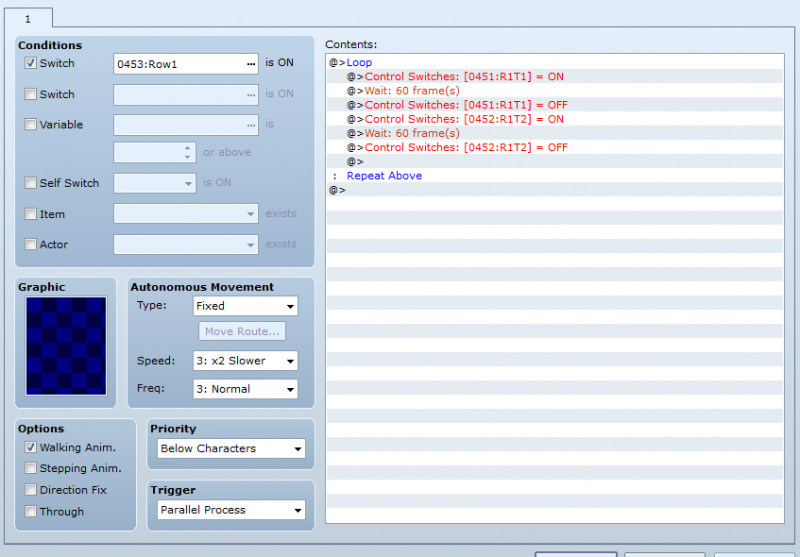Open the Trigger Parallel Process dropdown

231,510
